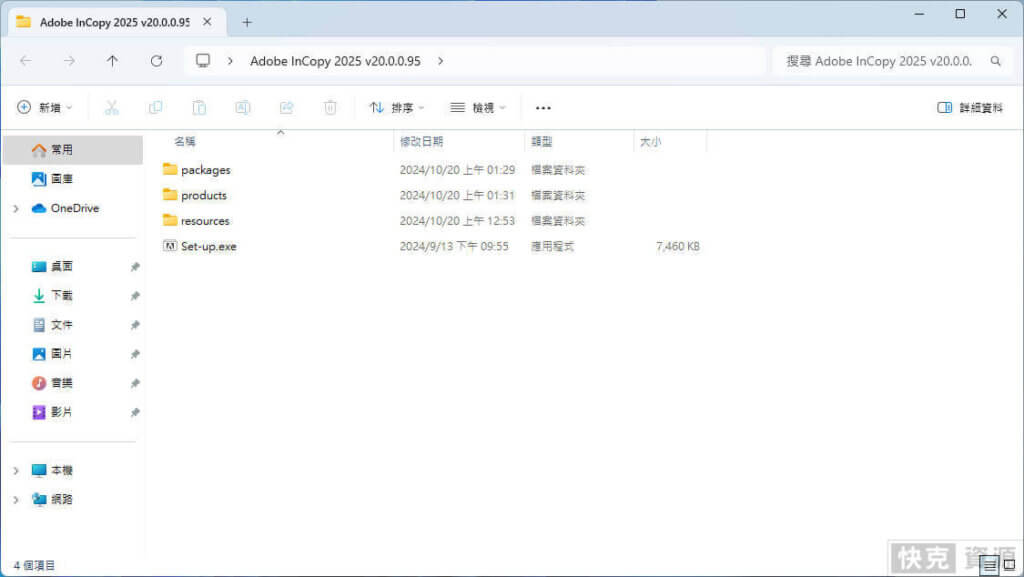Click the pin icon beside Downloads
The width and height of the screenshot is (1024, 577).
[135, 296]
